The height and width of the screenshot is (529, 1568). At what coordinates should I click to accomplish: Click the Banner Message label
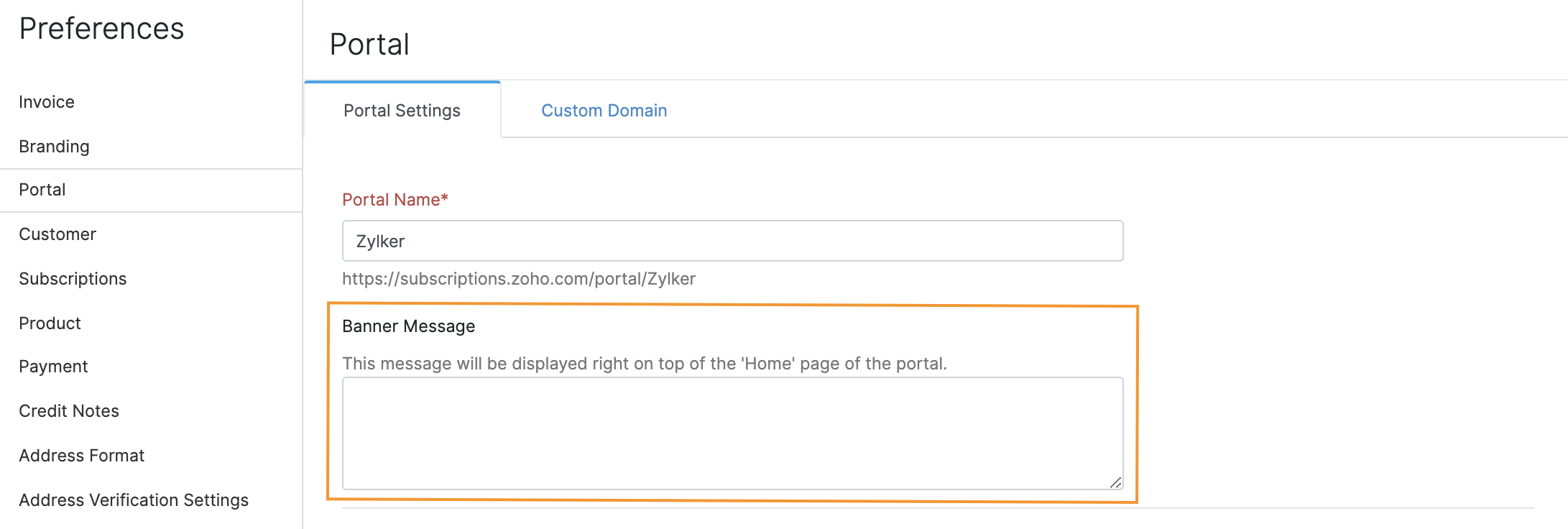408,326
